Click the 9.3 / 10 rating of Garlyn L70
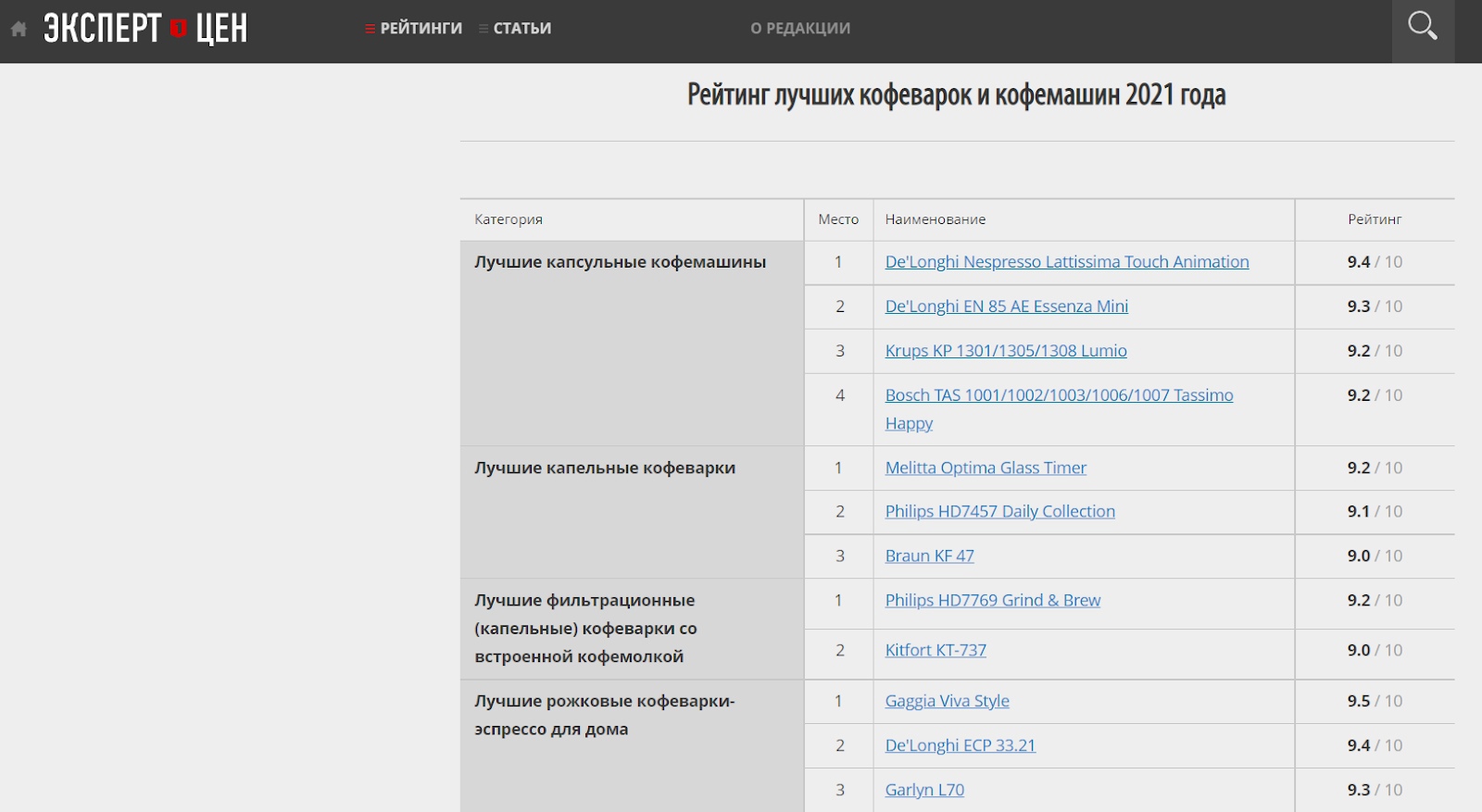This screenshot has height=812, width=1482. click(x=1375, y=790)
